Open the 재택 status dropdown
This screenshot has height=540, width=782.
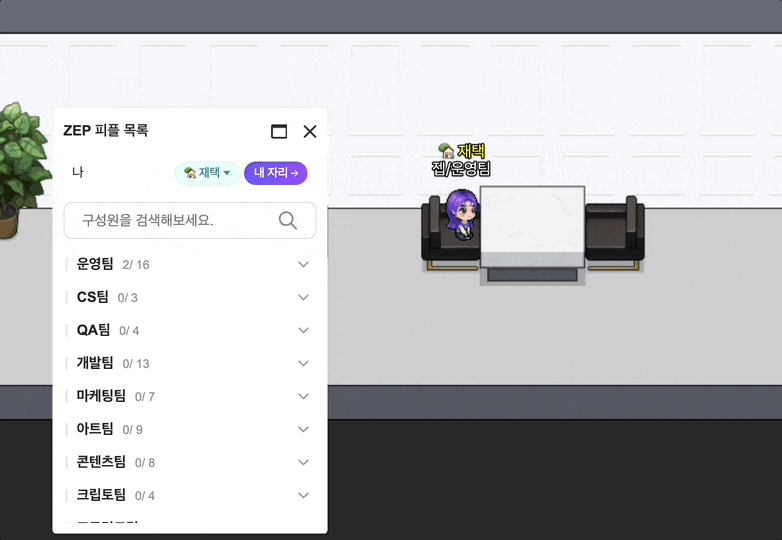(207, 173)
